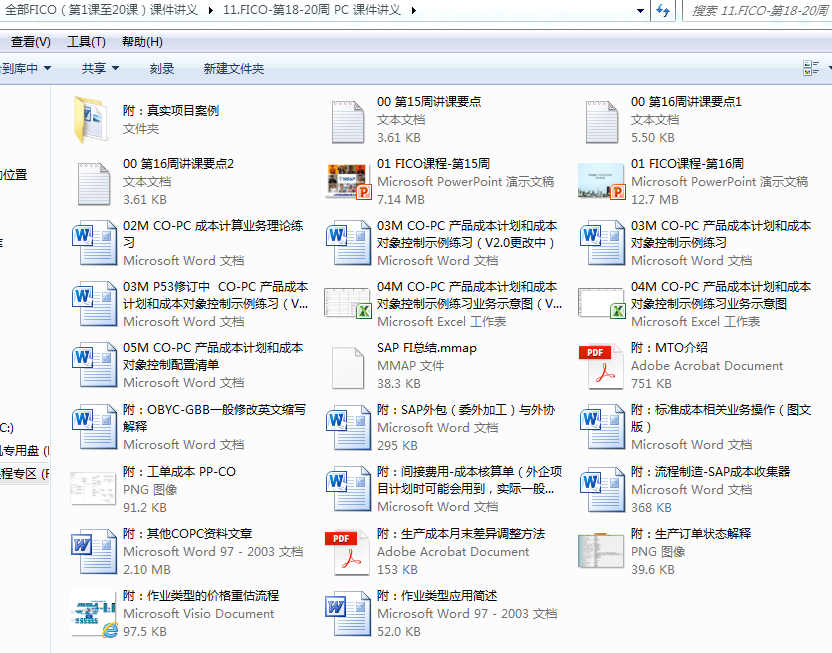Expand breadcrumb arrow after 全部FICO课件讲义
The height and width of the screenshot is (653, 832).
point(211,10)
